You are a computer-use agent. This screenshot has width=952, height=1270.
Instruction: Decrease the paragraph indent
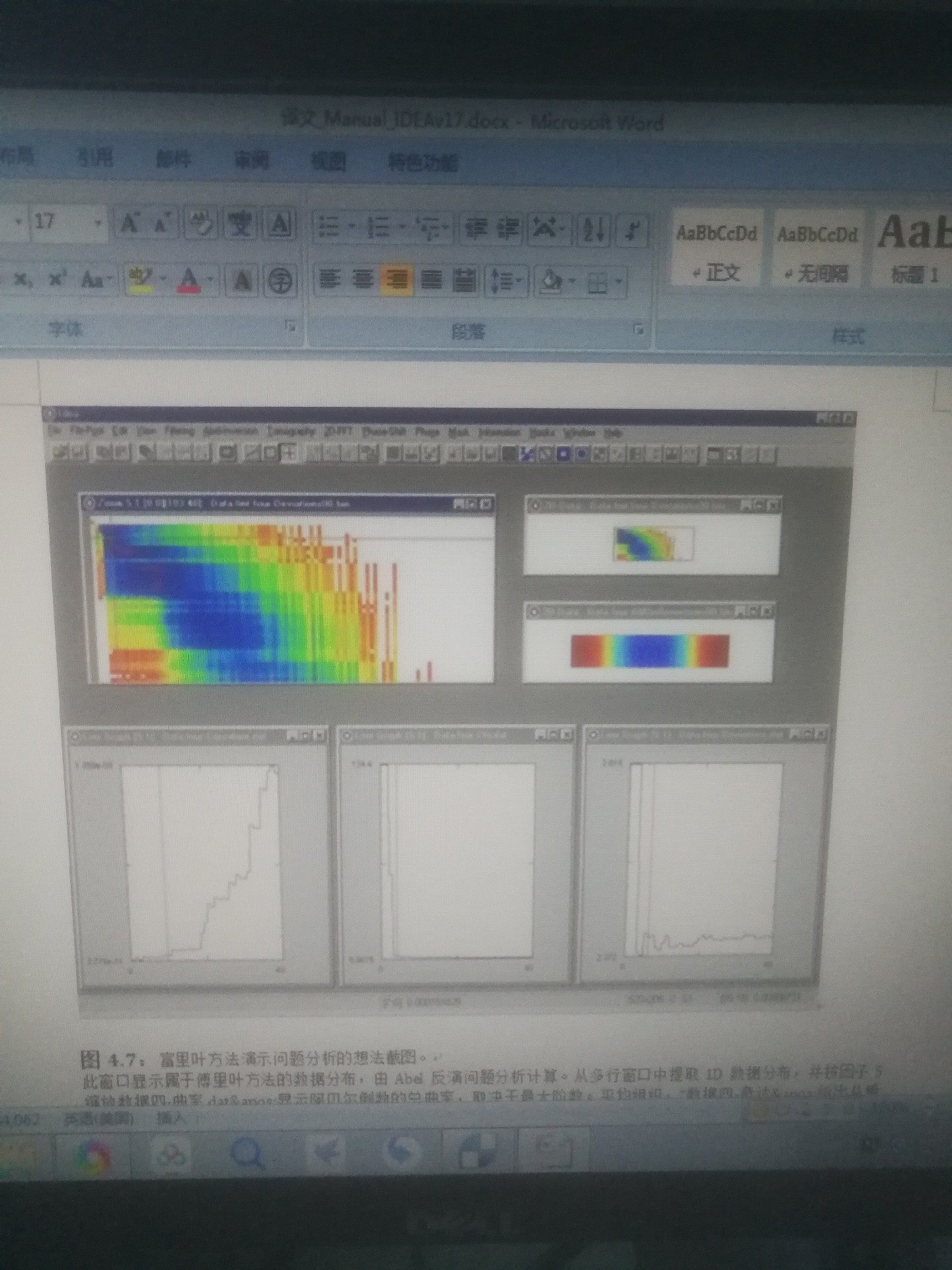pos(475,228)
